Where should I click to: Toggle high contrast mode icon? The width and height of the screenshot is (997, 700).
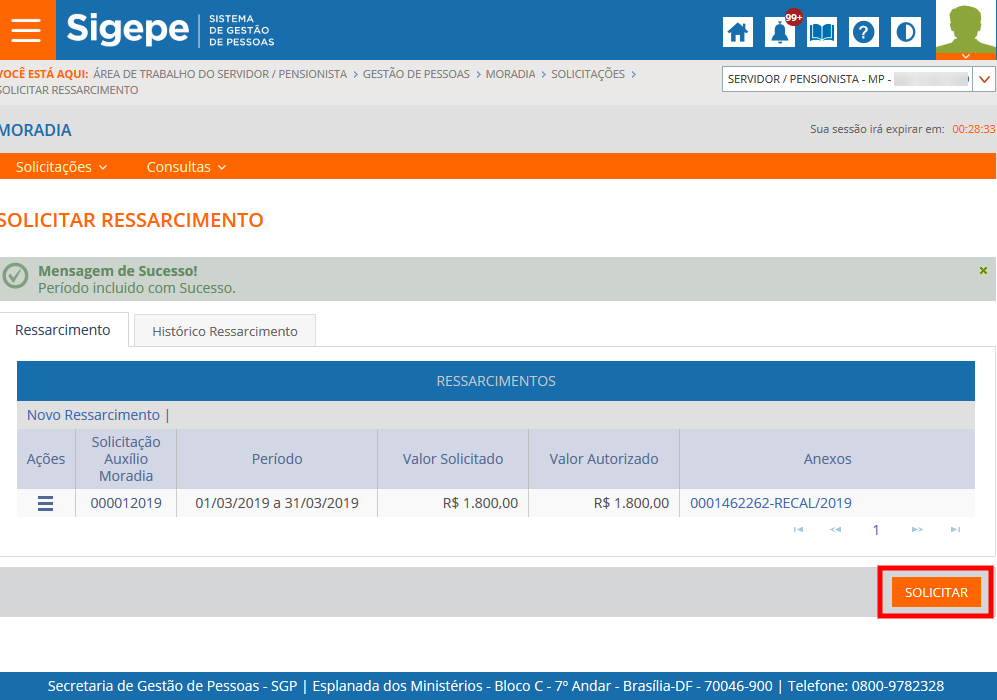(906, 32)
